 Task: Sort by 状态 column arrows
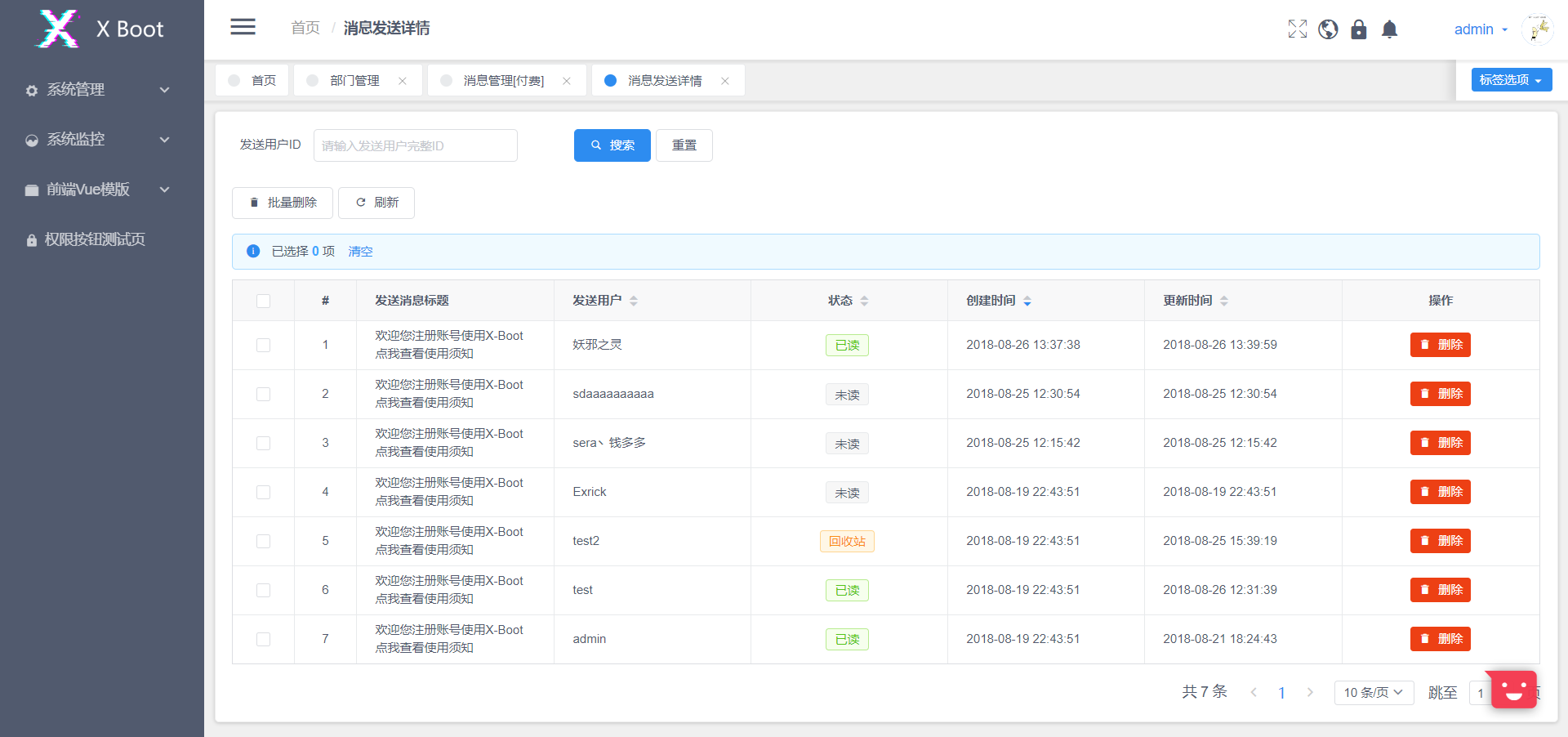[864, 301]
